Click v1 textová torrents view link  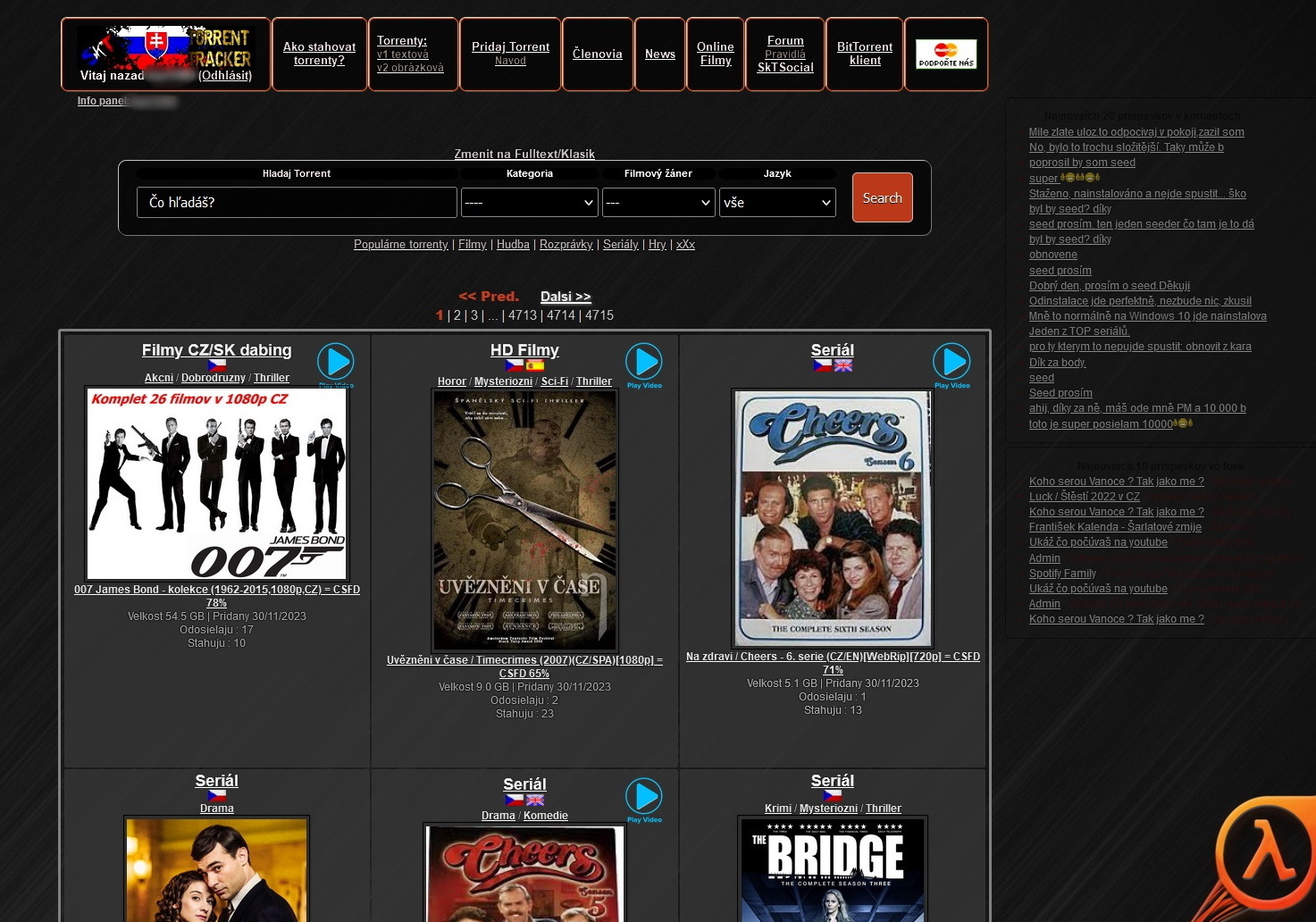(x=403, y=54)
